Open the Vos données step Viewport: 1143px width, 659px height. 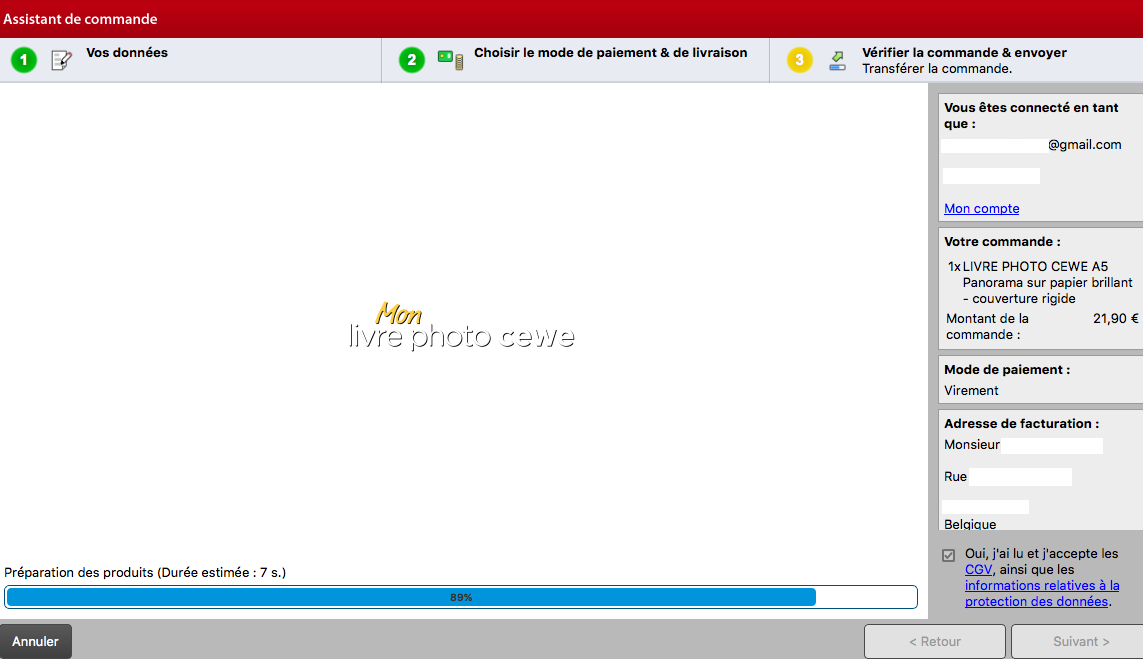pos(127,52)
